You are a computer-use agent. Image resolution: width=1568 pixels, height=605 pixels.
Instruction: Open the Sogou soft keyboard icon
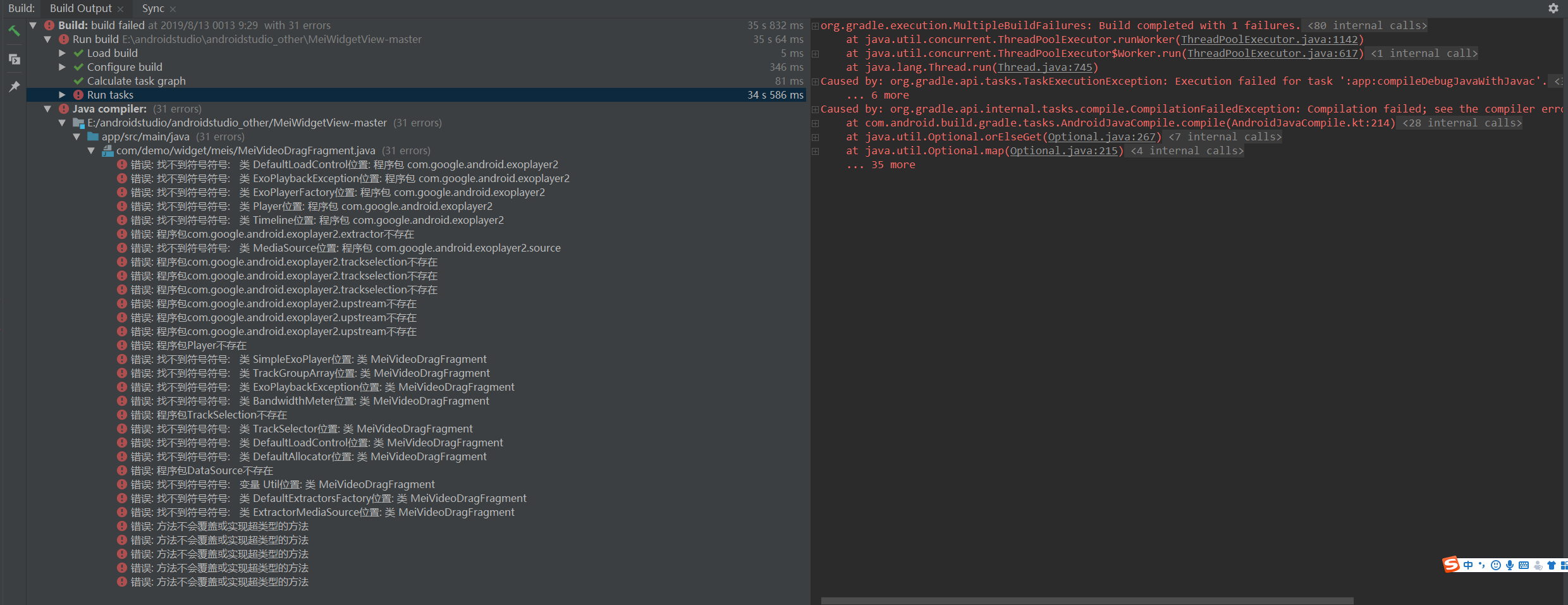point(1524,565)
